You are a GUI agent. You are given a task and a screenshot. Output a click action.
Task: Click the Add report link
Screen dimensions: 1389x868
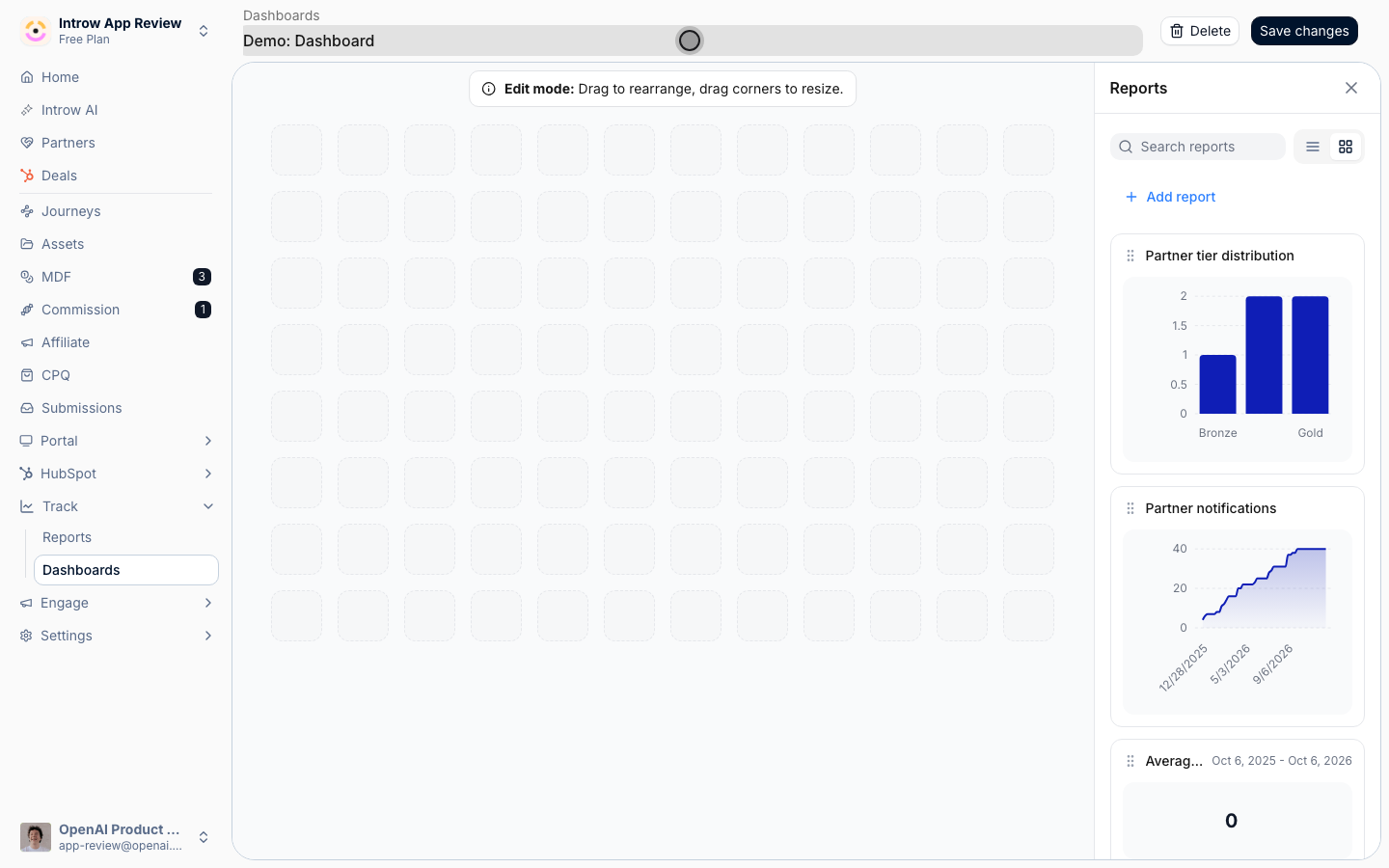[1170, 197]
